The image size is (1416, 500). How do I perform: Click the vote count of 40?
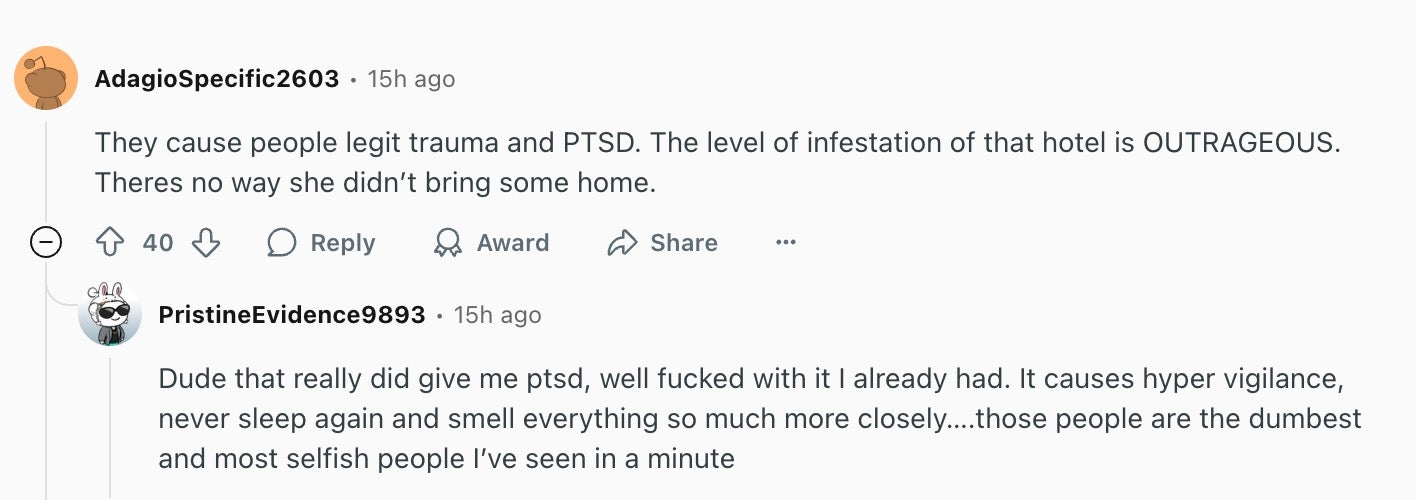pos(158,243)
